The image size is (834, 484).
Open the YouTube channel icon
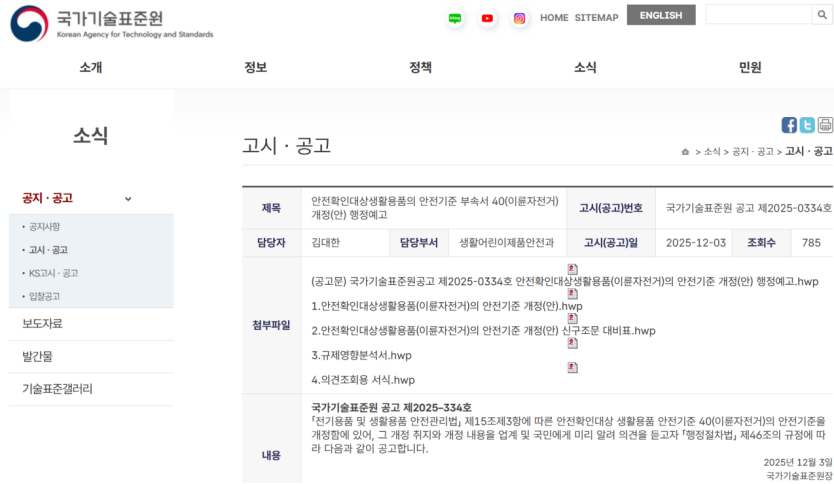coord(487,18)
